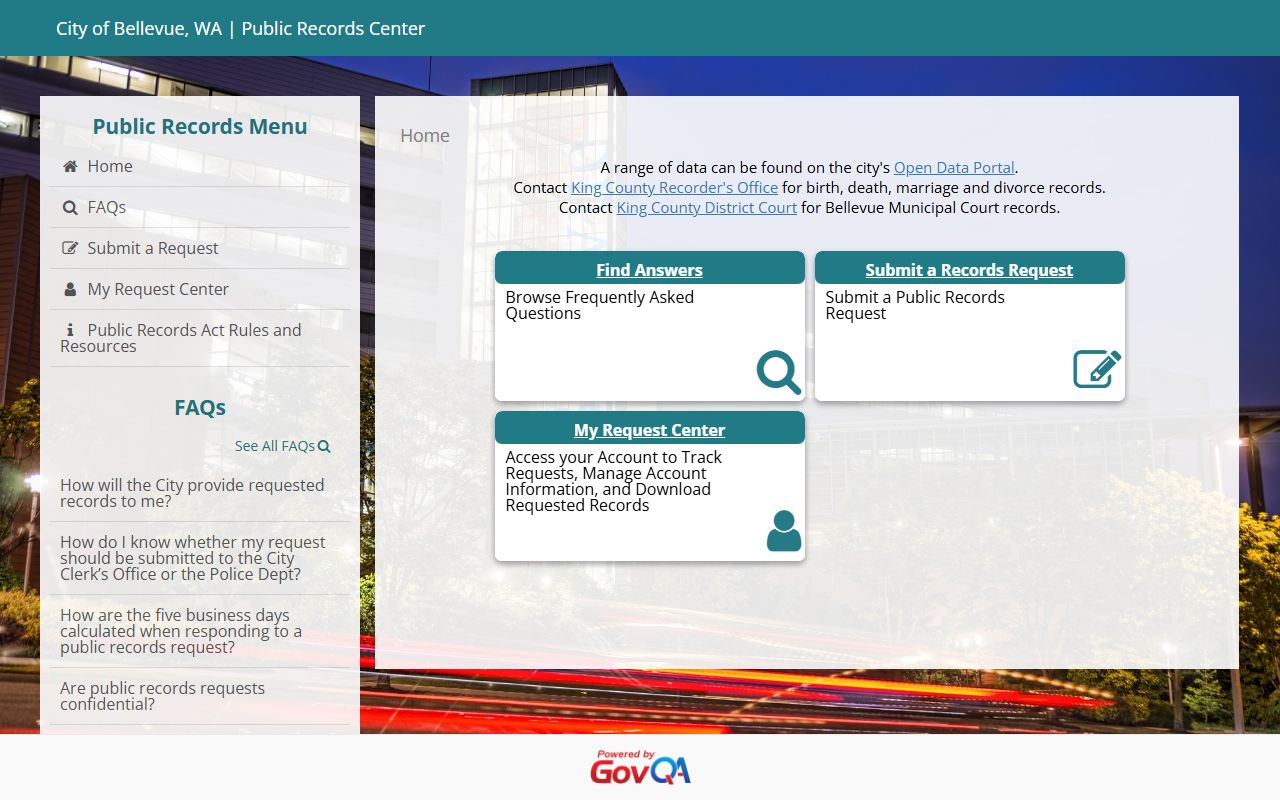The image size is (1280, 800).
Task: Click the large magnifier icon in Find Answers card
Action: point(778,372)
